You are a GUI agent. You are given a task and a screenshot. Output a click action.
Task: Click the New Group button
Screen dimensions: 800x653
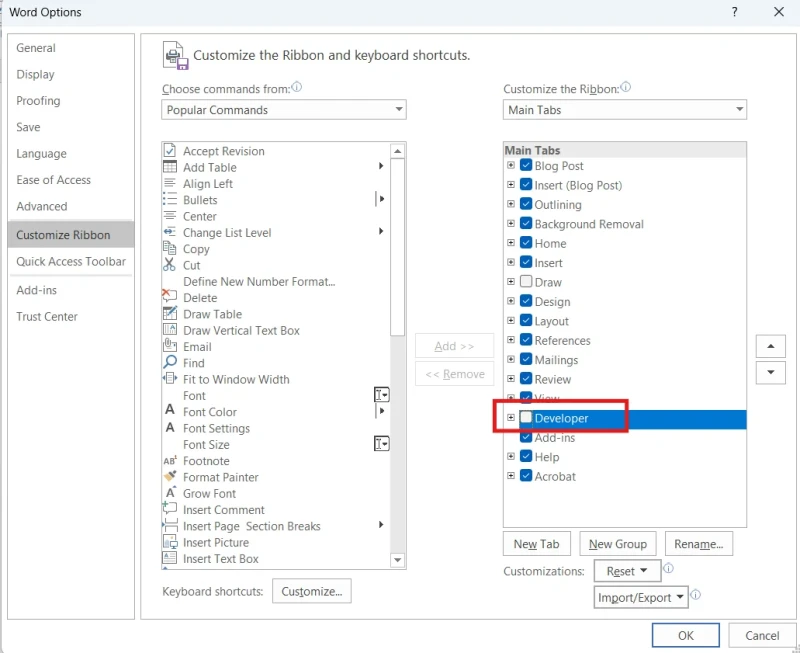pos(618,544)
